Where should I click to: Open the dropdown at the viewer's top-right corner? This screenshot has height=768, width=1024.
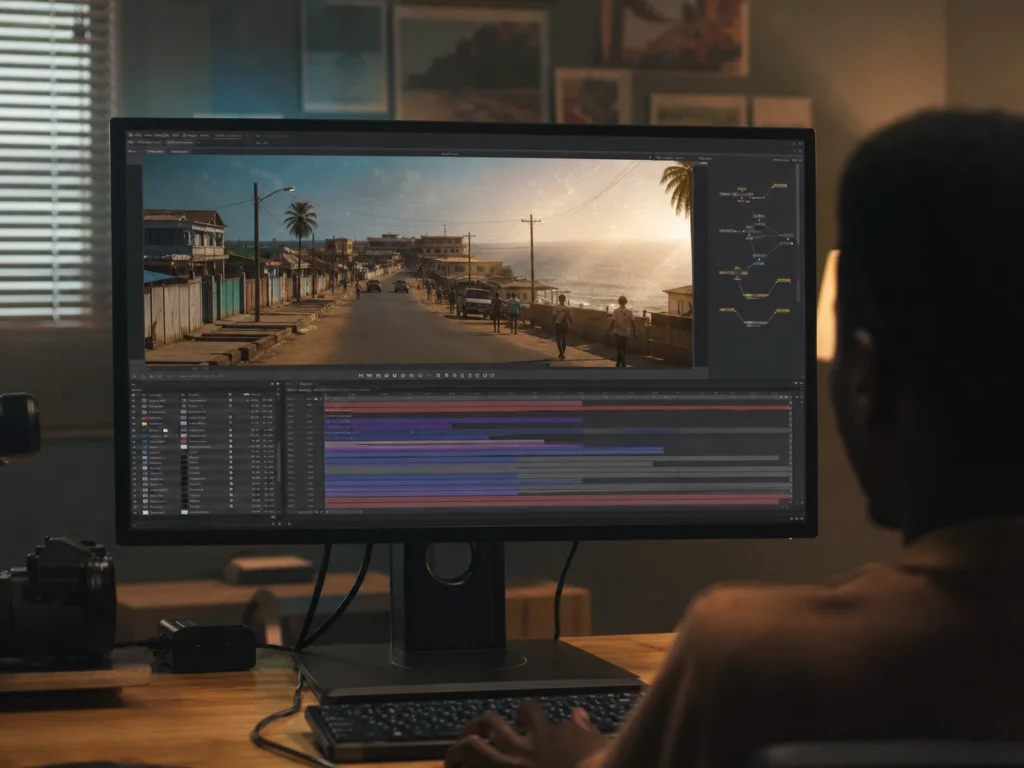650,157
